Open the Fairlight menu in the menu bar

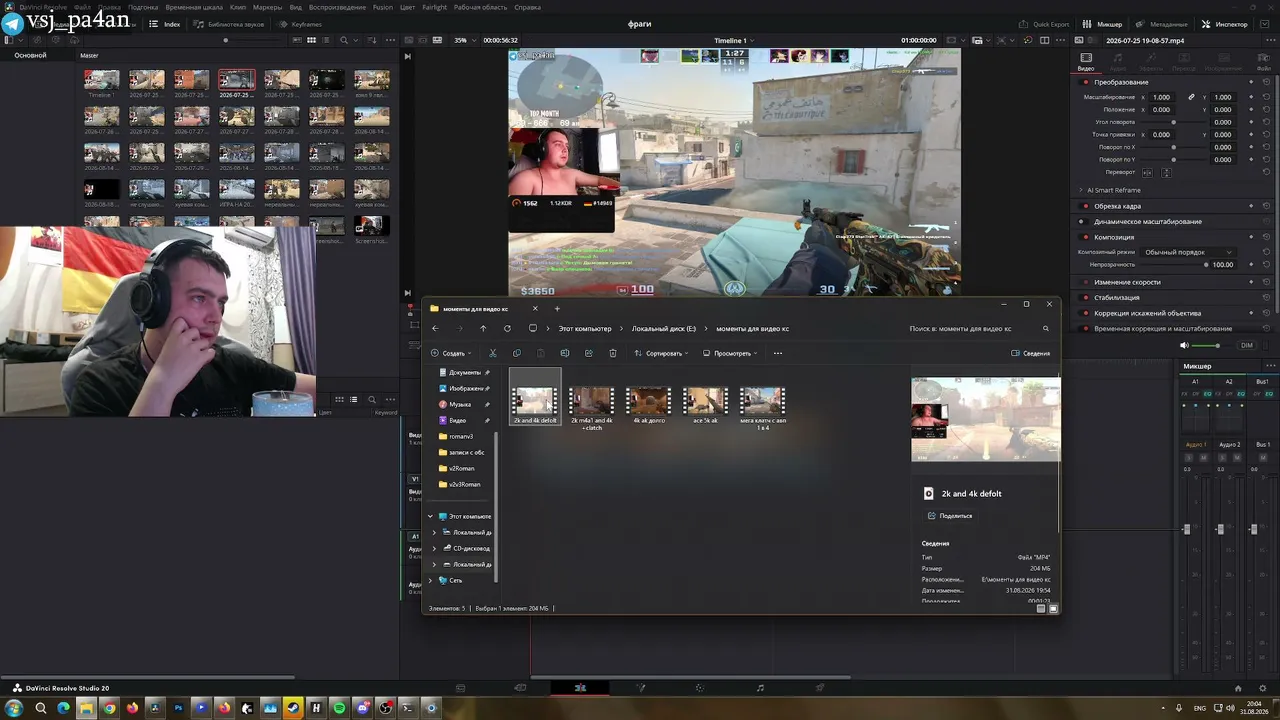point(435,7)
